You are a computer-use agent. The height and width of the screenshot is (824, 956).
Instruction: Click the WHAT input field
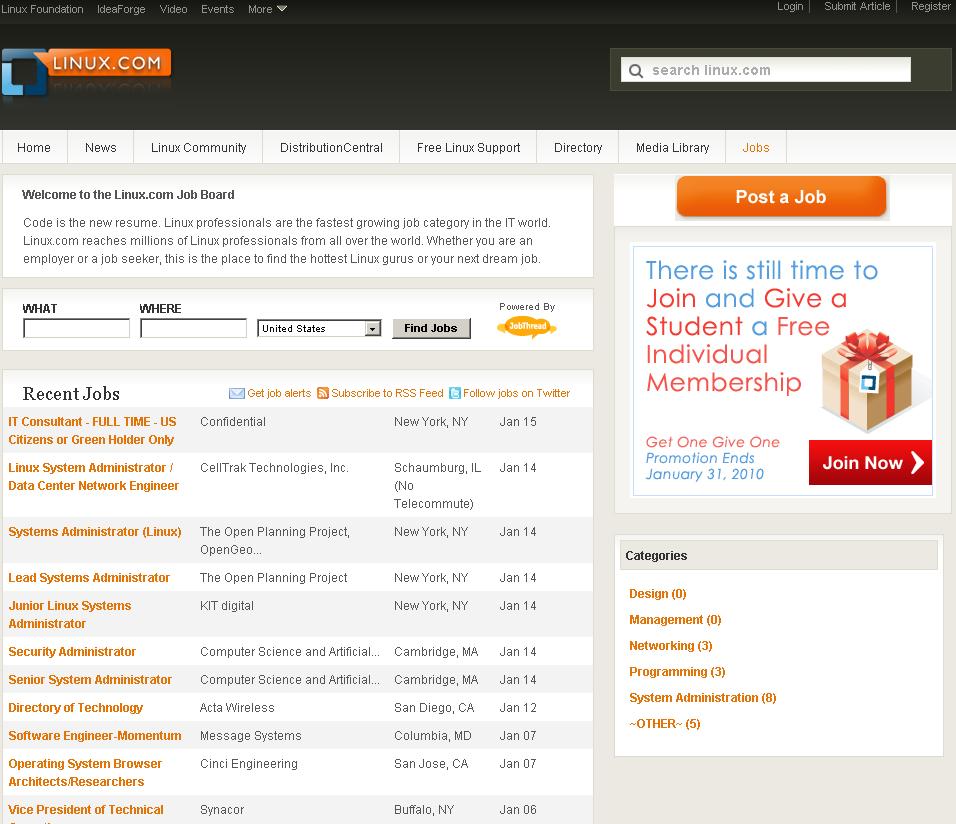pos(76,328)
